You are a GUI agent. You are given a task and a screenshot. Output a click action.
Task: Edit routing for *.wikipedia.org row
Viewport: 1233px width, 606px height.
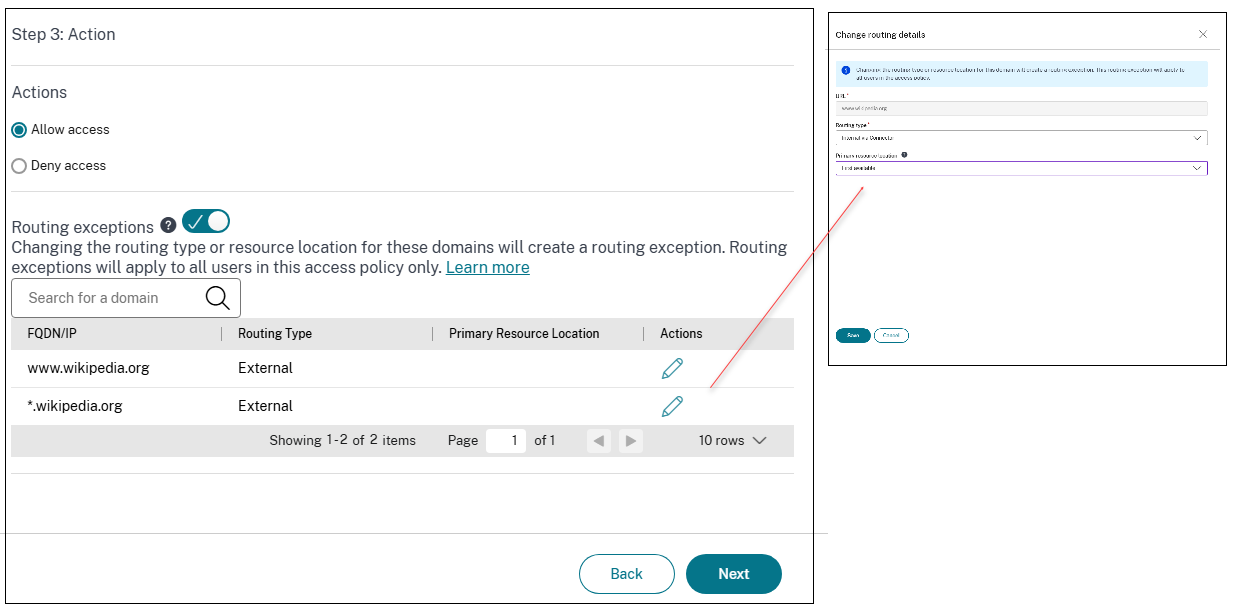[x=673, y=406]
